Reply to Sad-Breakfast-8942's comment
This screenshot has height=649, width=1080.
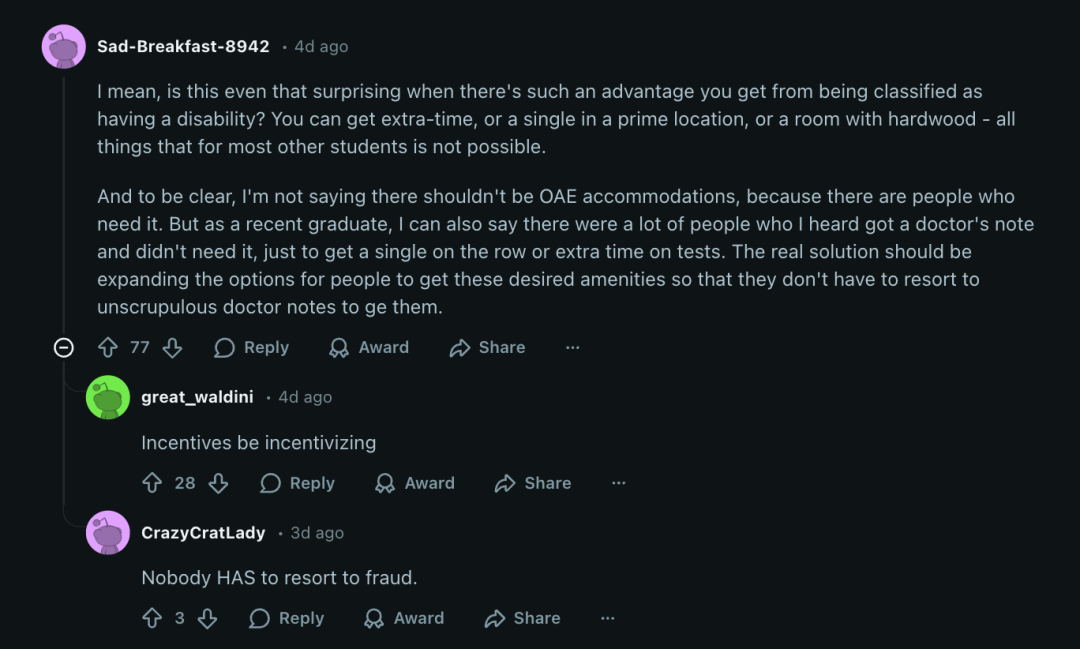click(252, 347)
